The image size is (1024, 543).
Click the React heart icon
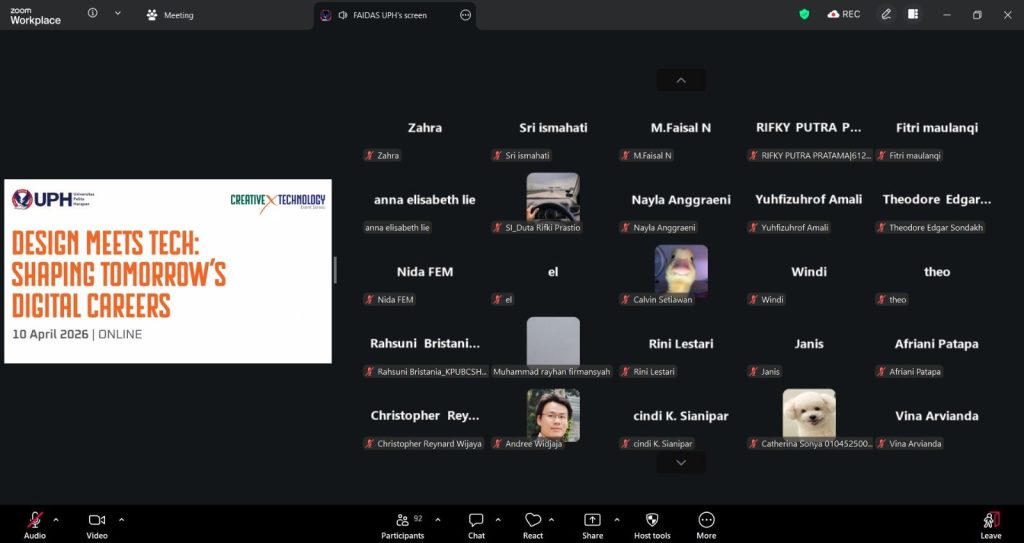click(x=533, y=520)
